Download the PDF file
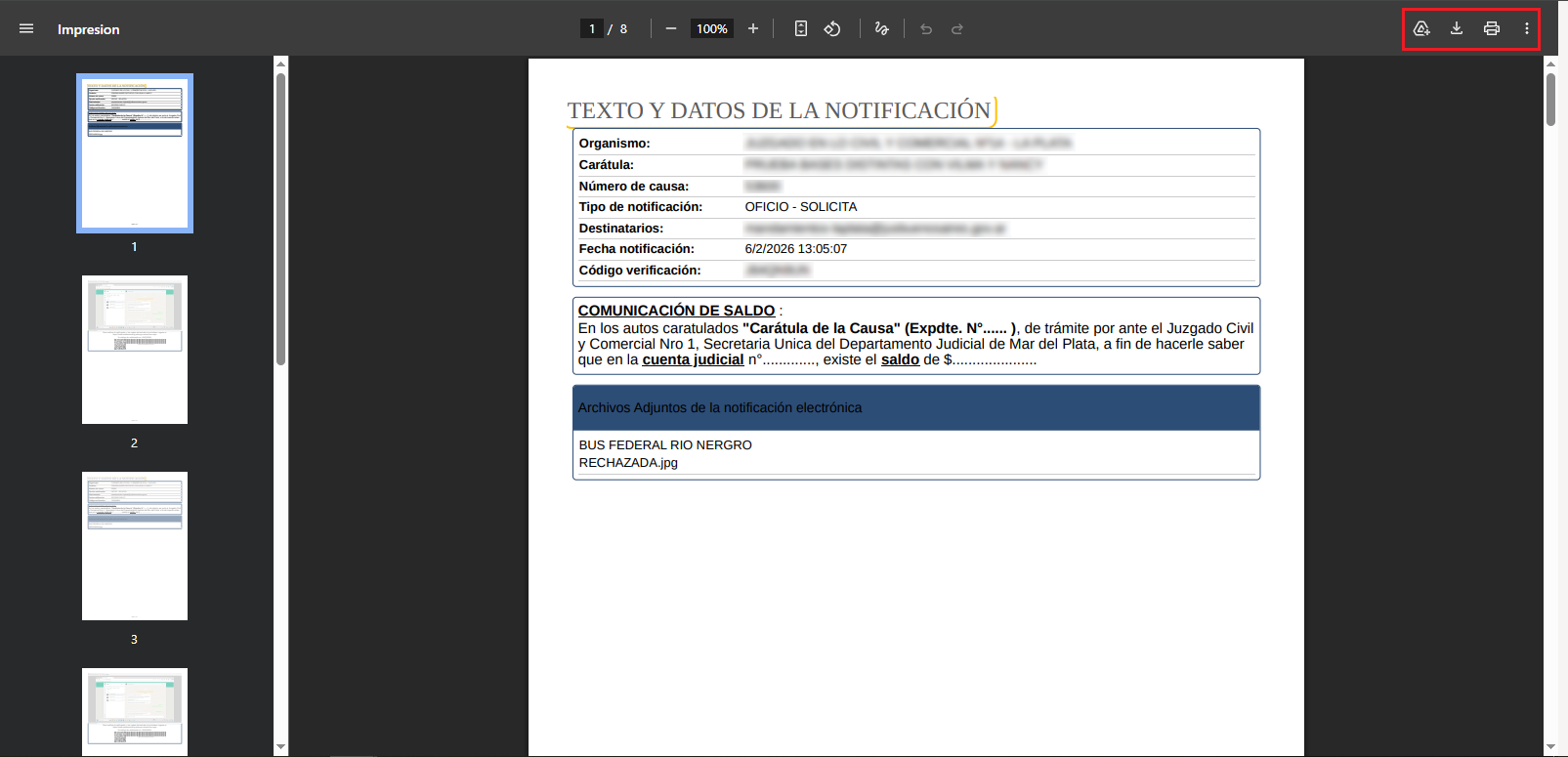The image size is (1568, 757). tap(1457, 29)
